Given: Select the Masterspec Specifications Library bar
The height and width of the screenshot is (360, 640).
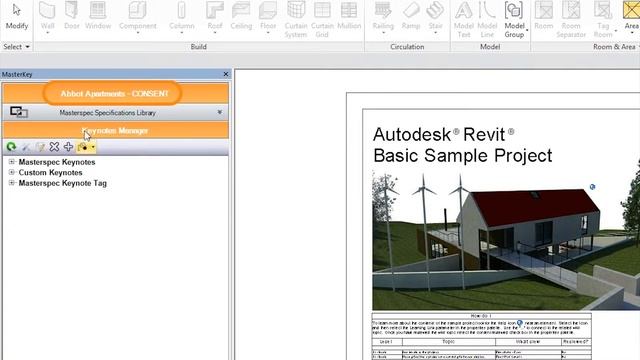Looking at the screenshot, I should pyautogui.click(x=116, y=112).
